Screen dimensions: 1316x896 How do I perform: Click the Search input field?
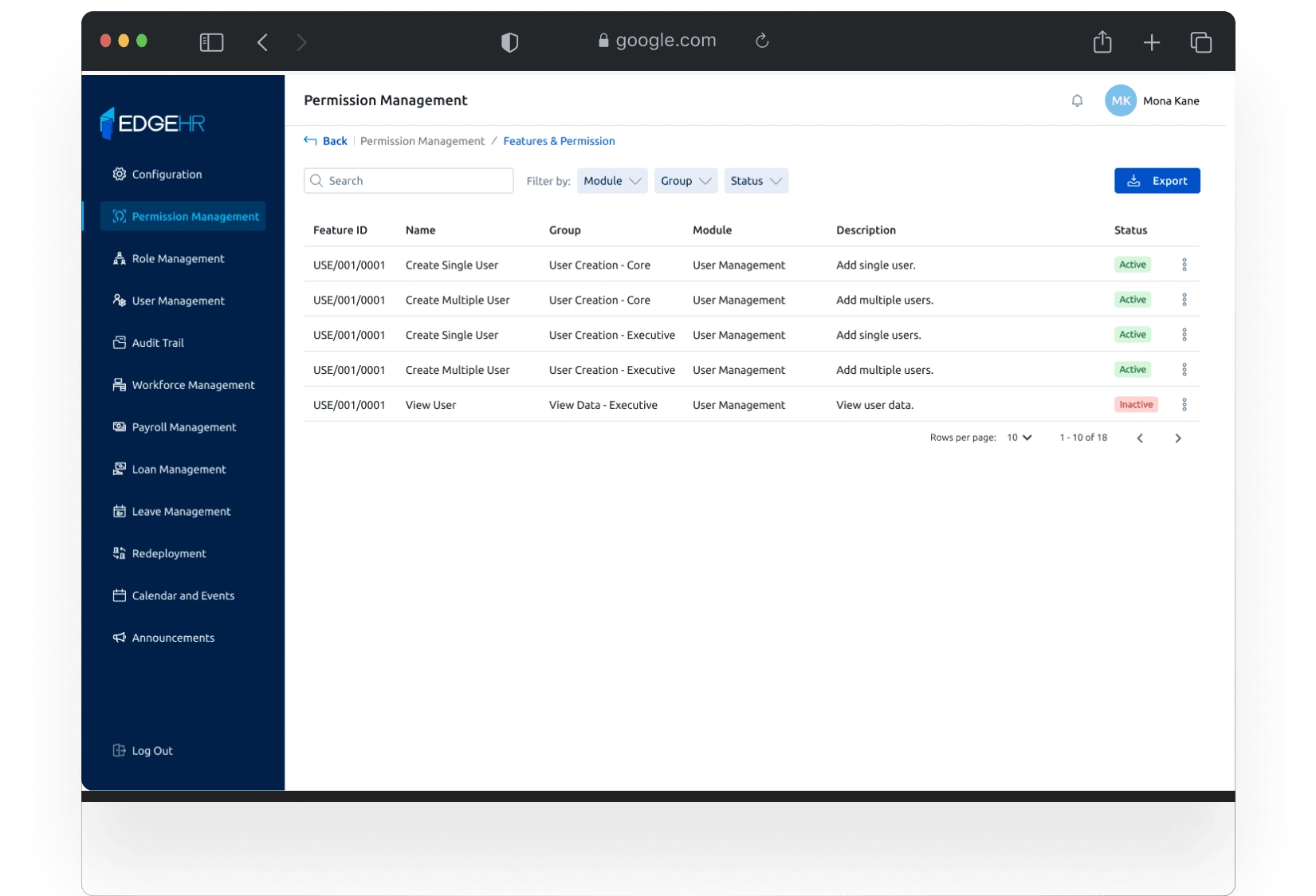[x=408, y=181]
